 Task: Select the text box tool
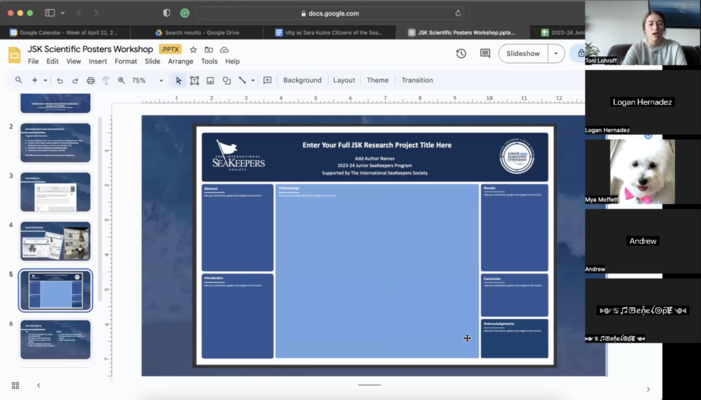pyautogui.click(x=194, y=80)
